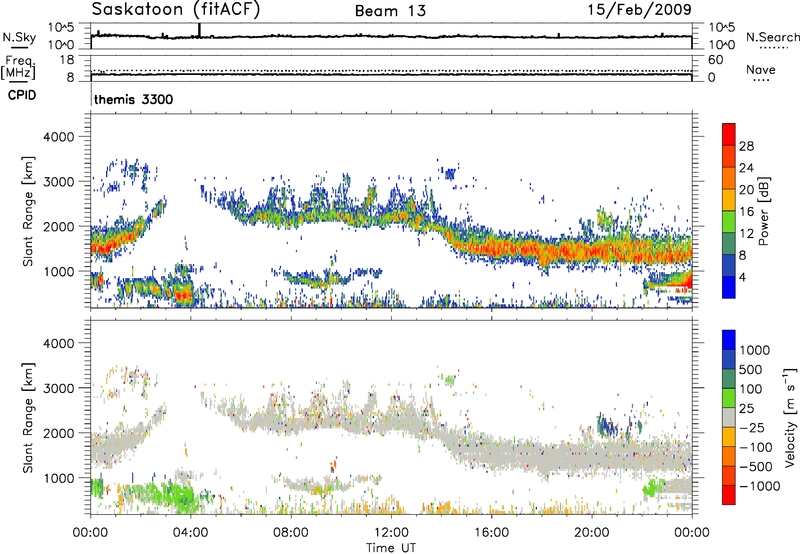Click the '2000' tick on the velocity panel
Viewport: 800px width, 554px height.
tap(58, 433)
